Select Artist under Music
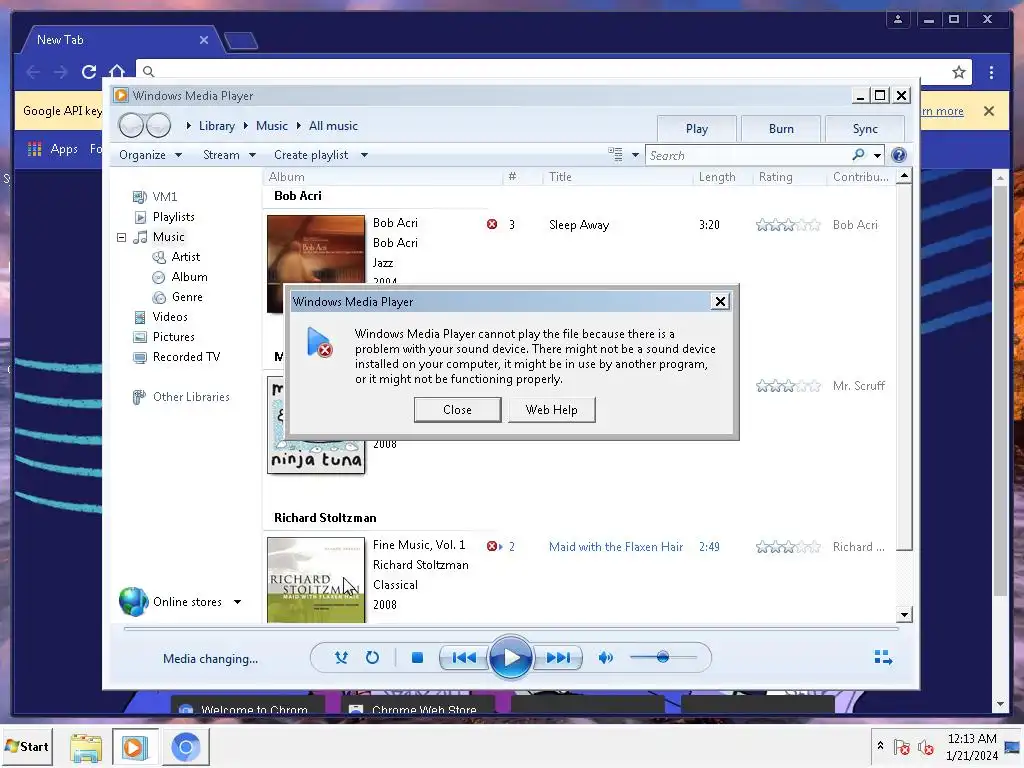This screenshot has height=768, width=1024. [x=185, y=257]
